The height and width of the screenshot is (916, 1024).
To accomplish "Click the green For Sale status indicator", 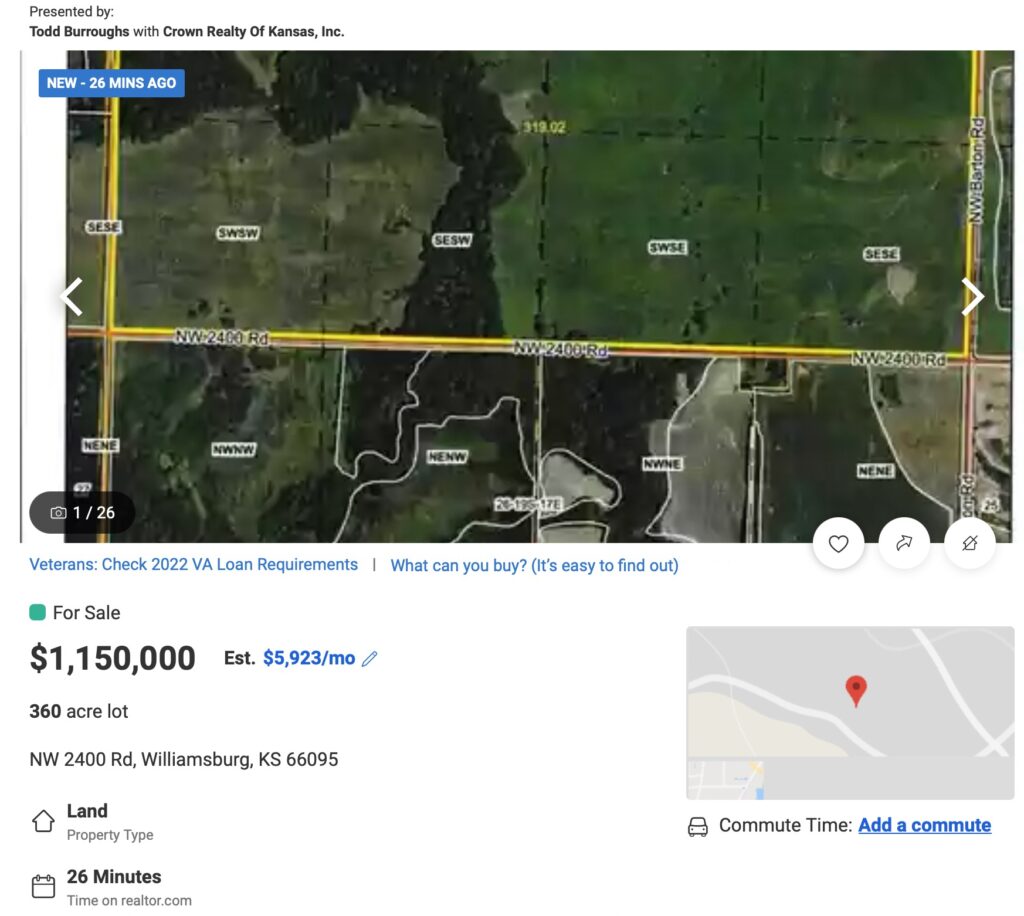I will [x=37, y=613].
